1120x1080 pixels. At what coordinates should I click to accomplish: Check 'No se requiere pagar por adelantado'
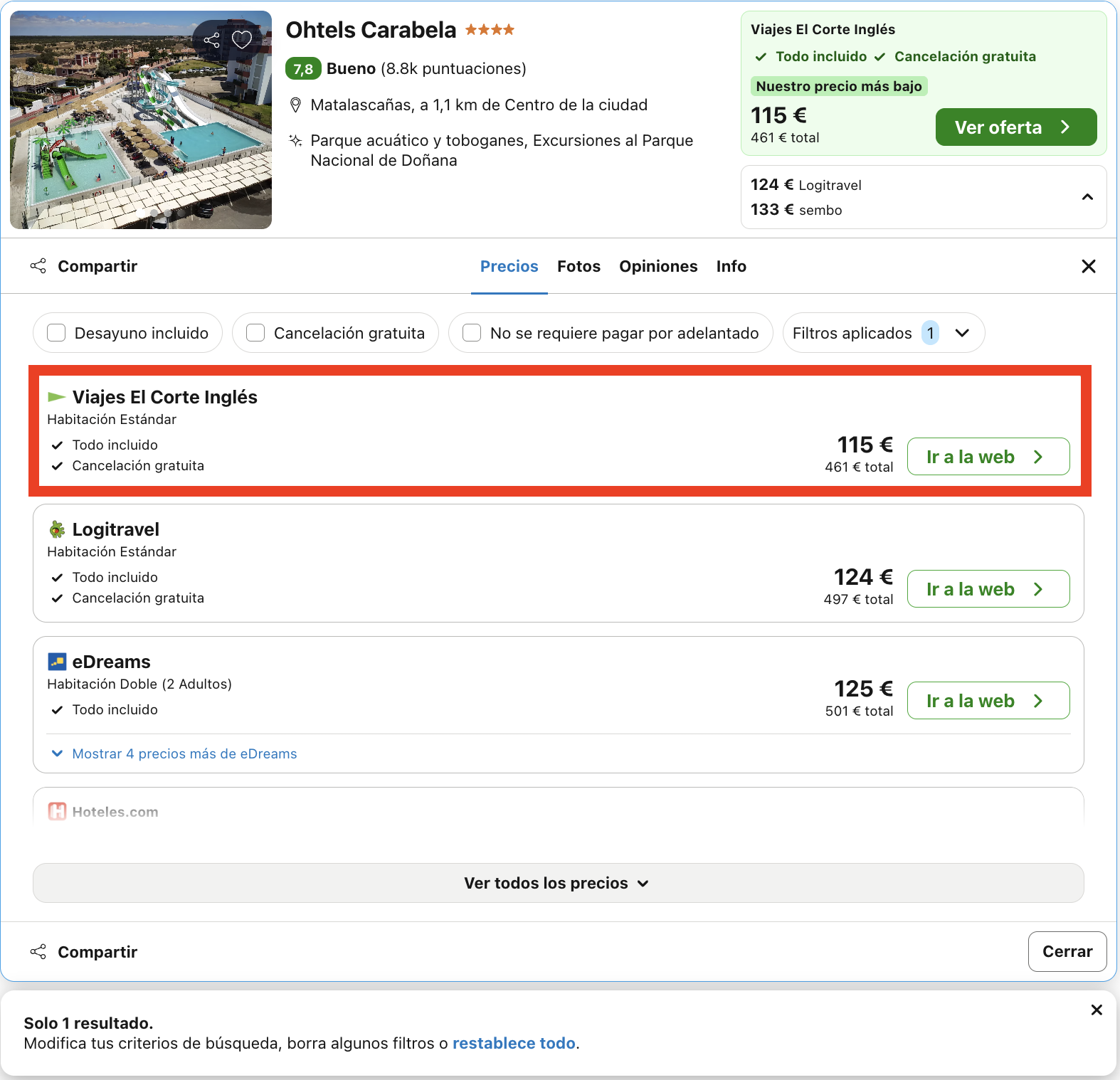coord(472,333)
